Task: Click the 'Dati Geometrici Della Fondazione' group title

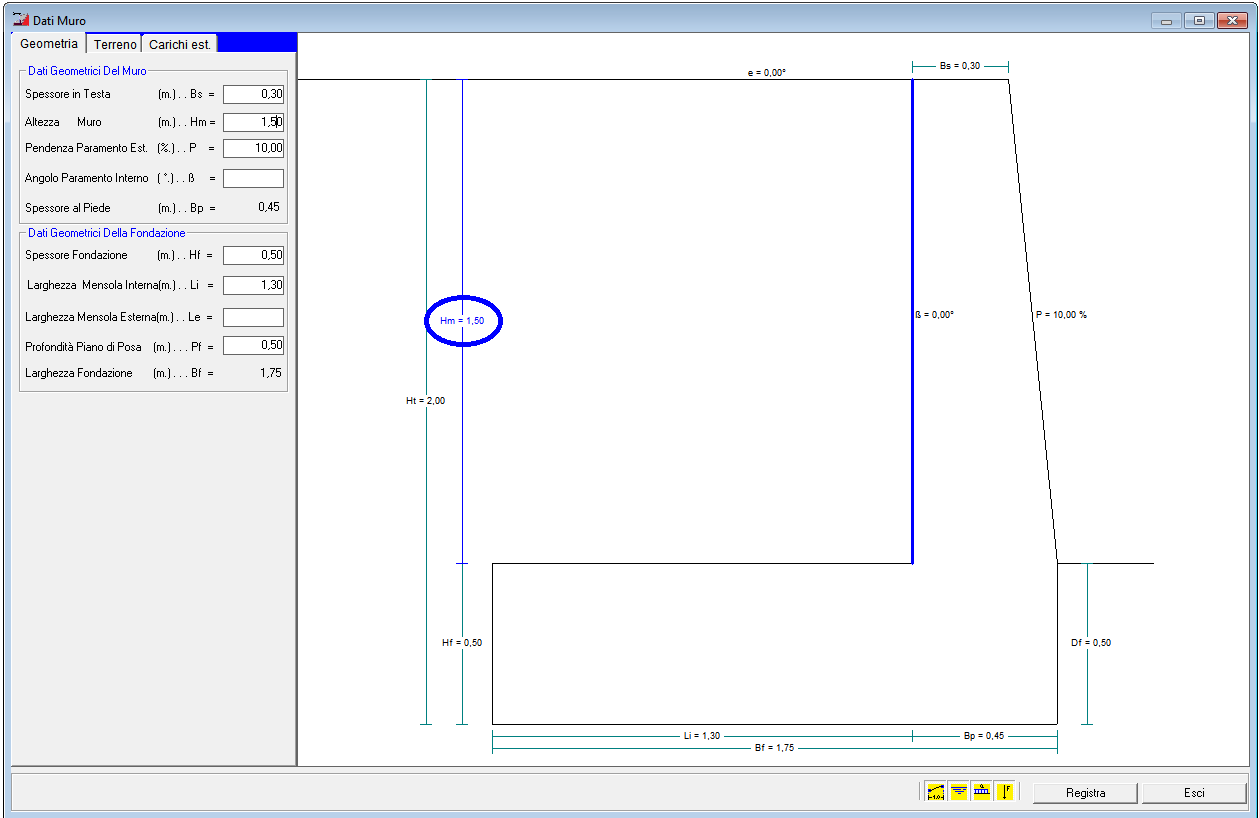Action: pyautogui.click(x=107, y=233)
